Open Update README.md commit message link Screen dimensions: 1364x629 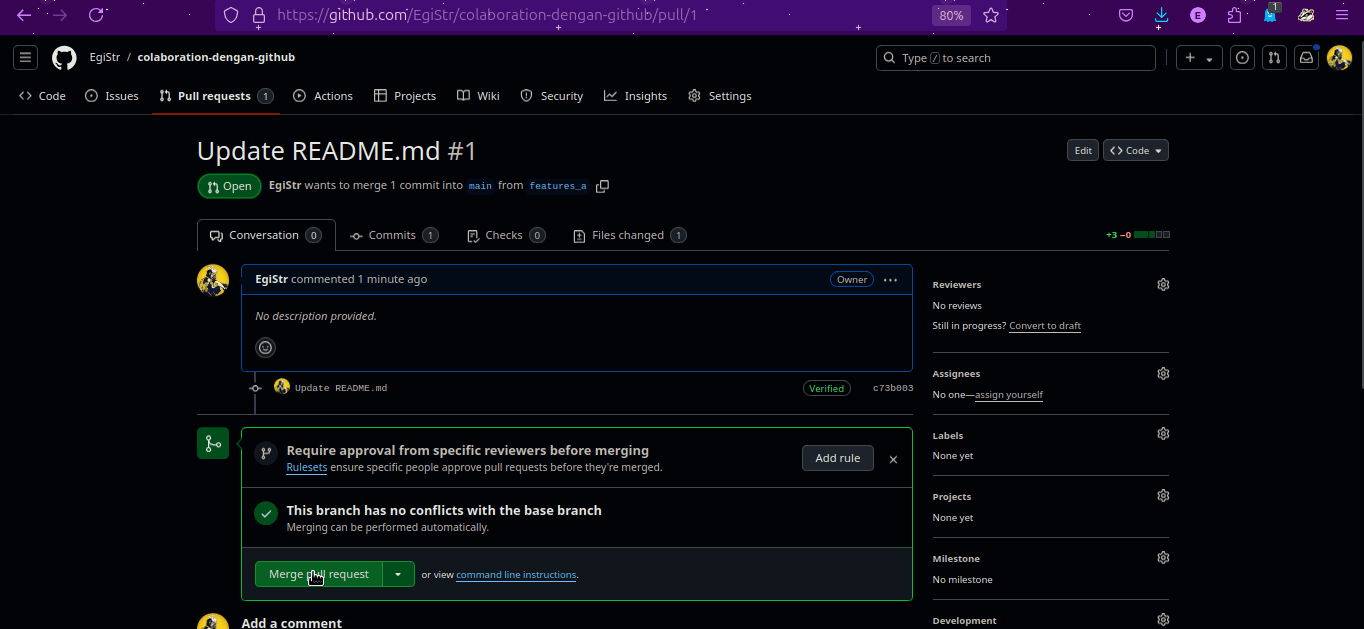pos(341,388)
